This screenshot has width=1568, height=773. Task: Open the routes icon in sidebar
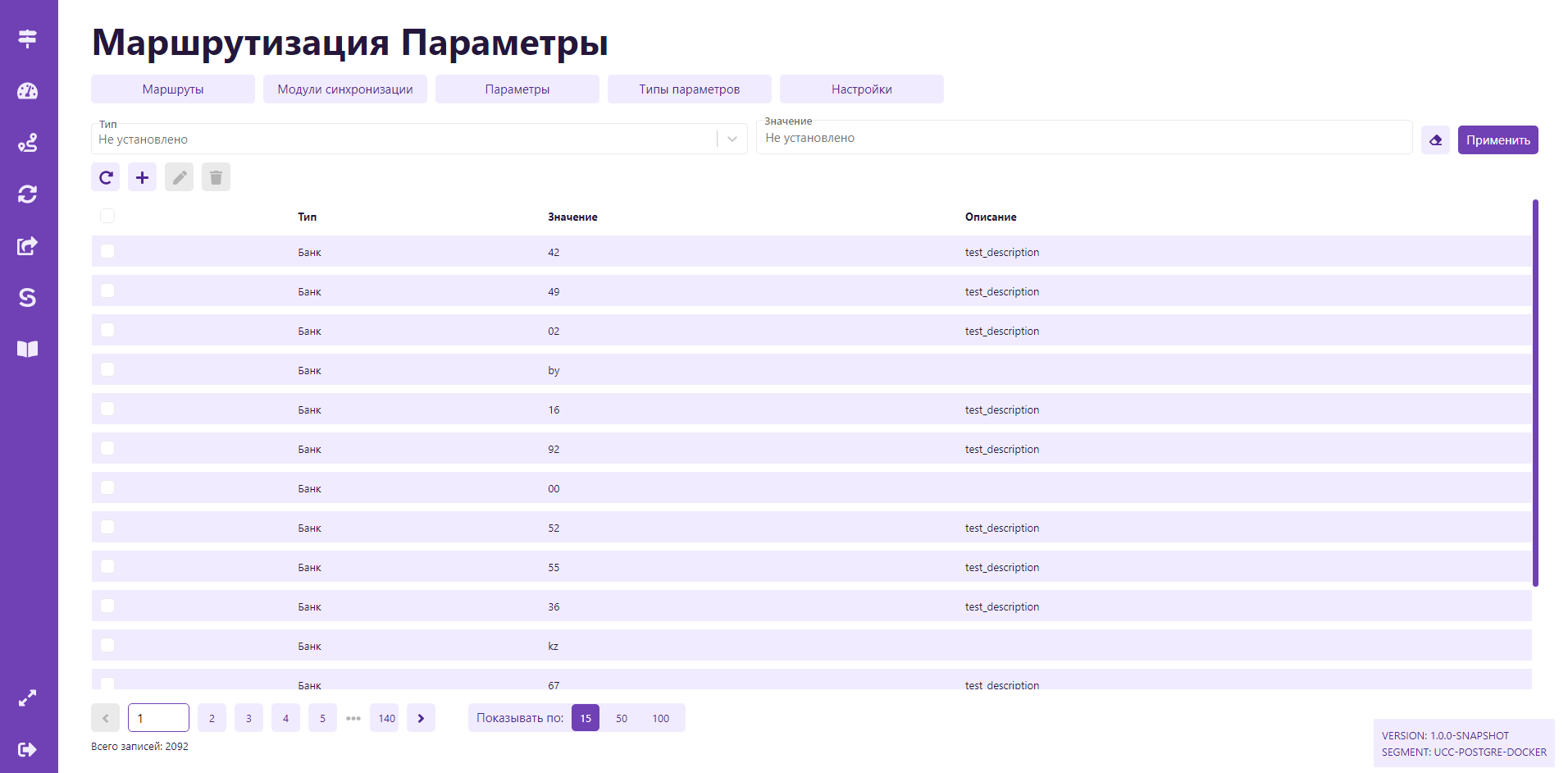[28, 143]
